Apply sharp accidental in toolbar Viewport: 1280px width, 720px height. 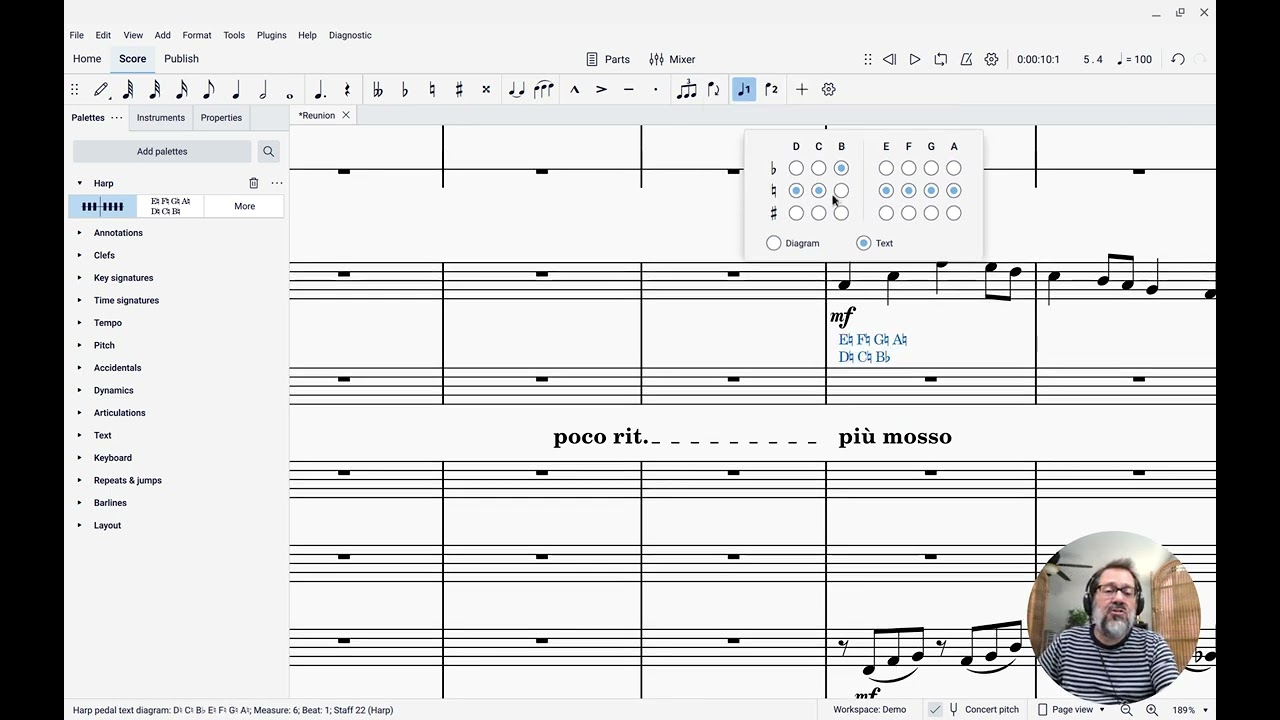tap(459, 89)
